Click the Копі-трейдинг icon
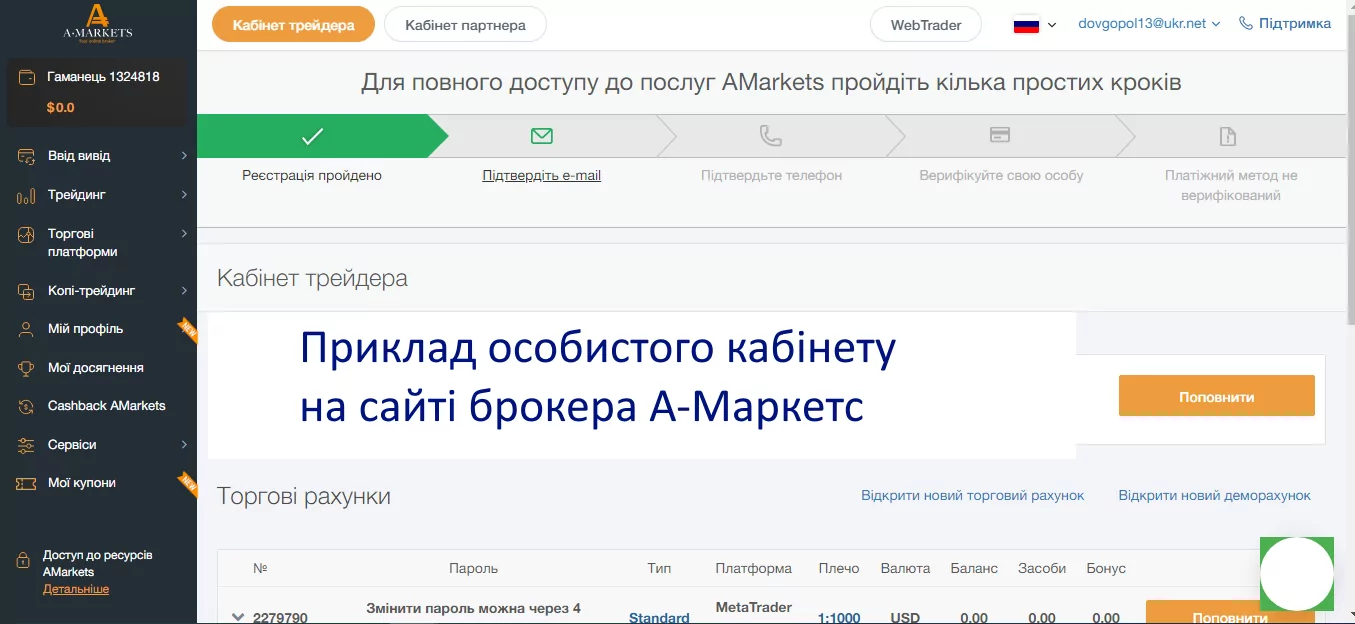The height and width of the screenshot is (624, 1355). [27, 291]
